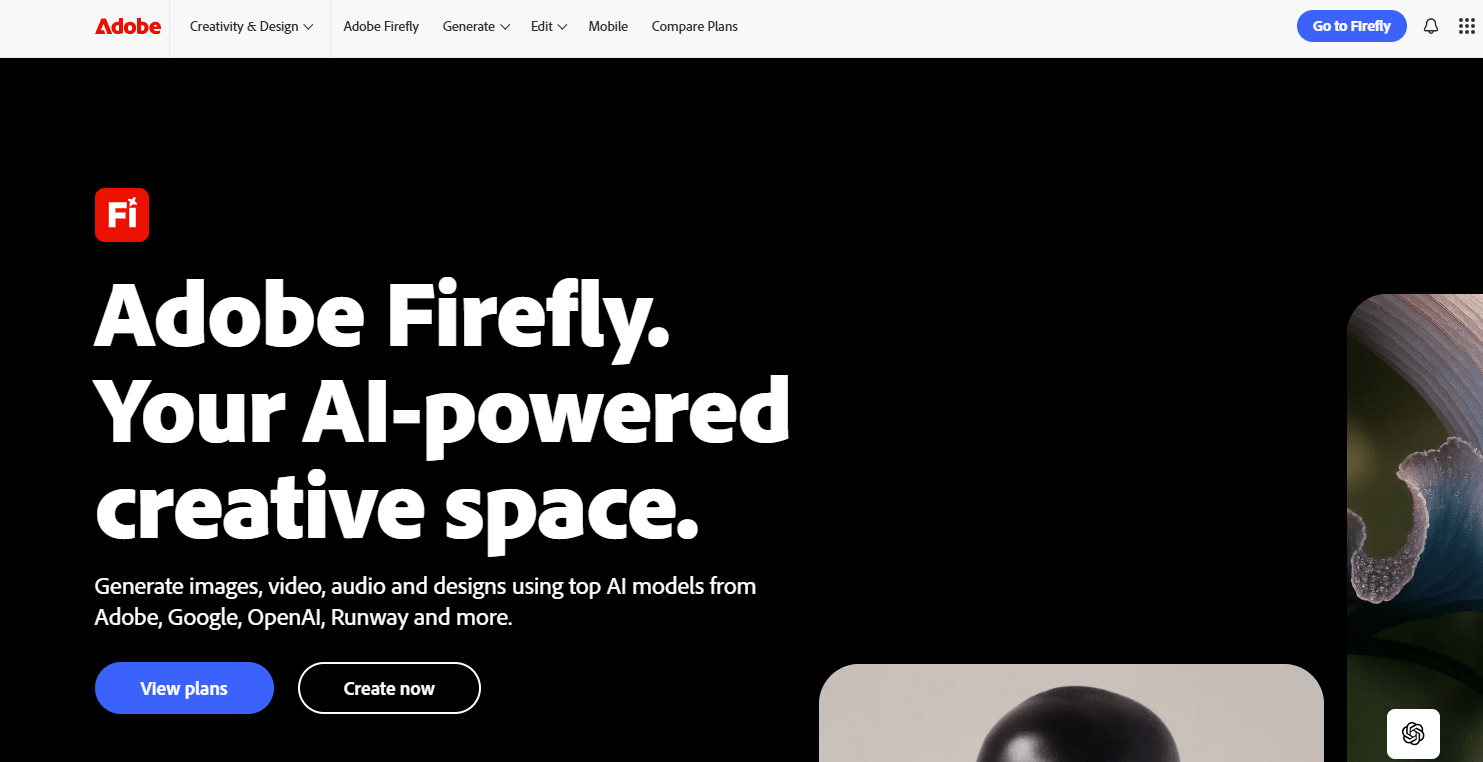Click the "Generate images, video, audio" description
The height and width of the screenshot is (762, 1483).
pos(425,601)
